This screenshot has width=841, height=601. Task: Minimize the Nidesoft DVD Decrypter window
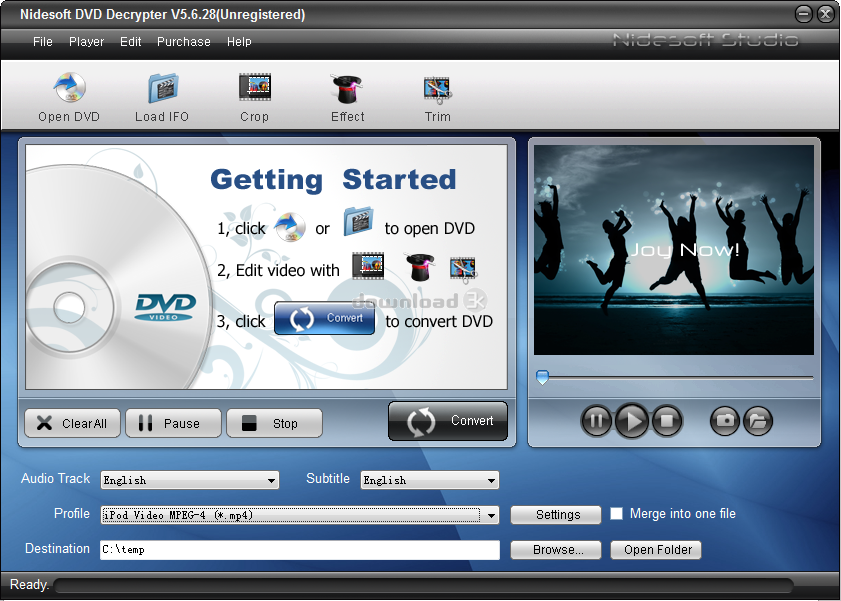pyautogui.click(x=803, y=14)
